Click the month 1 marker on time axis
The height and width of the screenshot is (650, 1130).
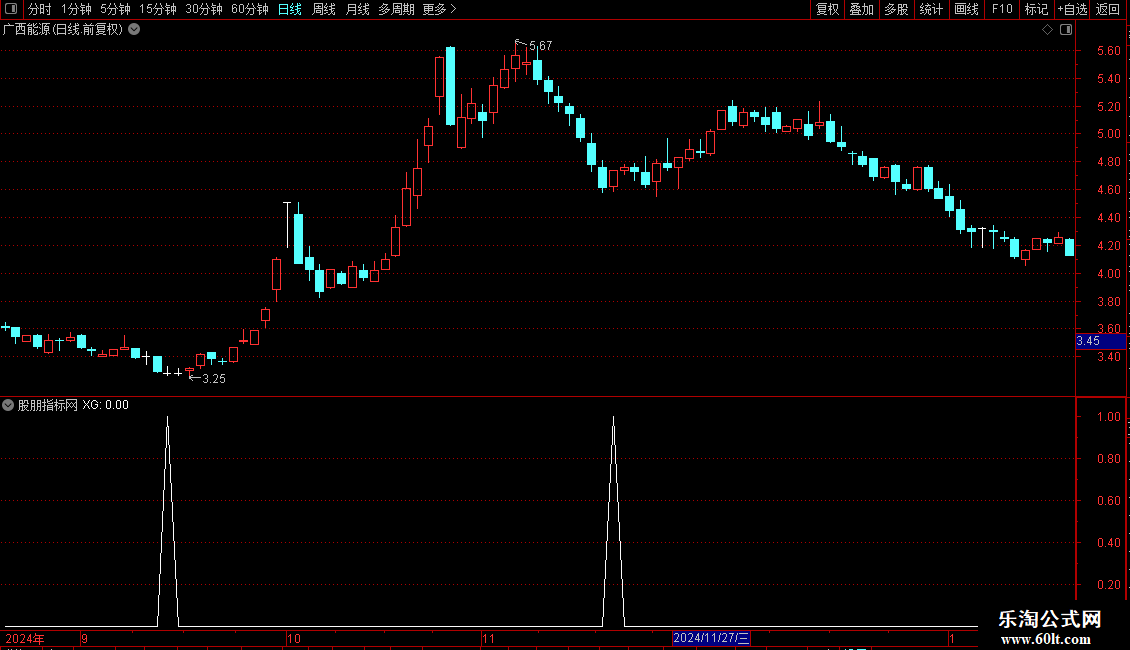pyautogui.click(x=952, y=638)
